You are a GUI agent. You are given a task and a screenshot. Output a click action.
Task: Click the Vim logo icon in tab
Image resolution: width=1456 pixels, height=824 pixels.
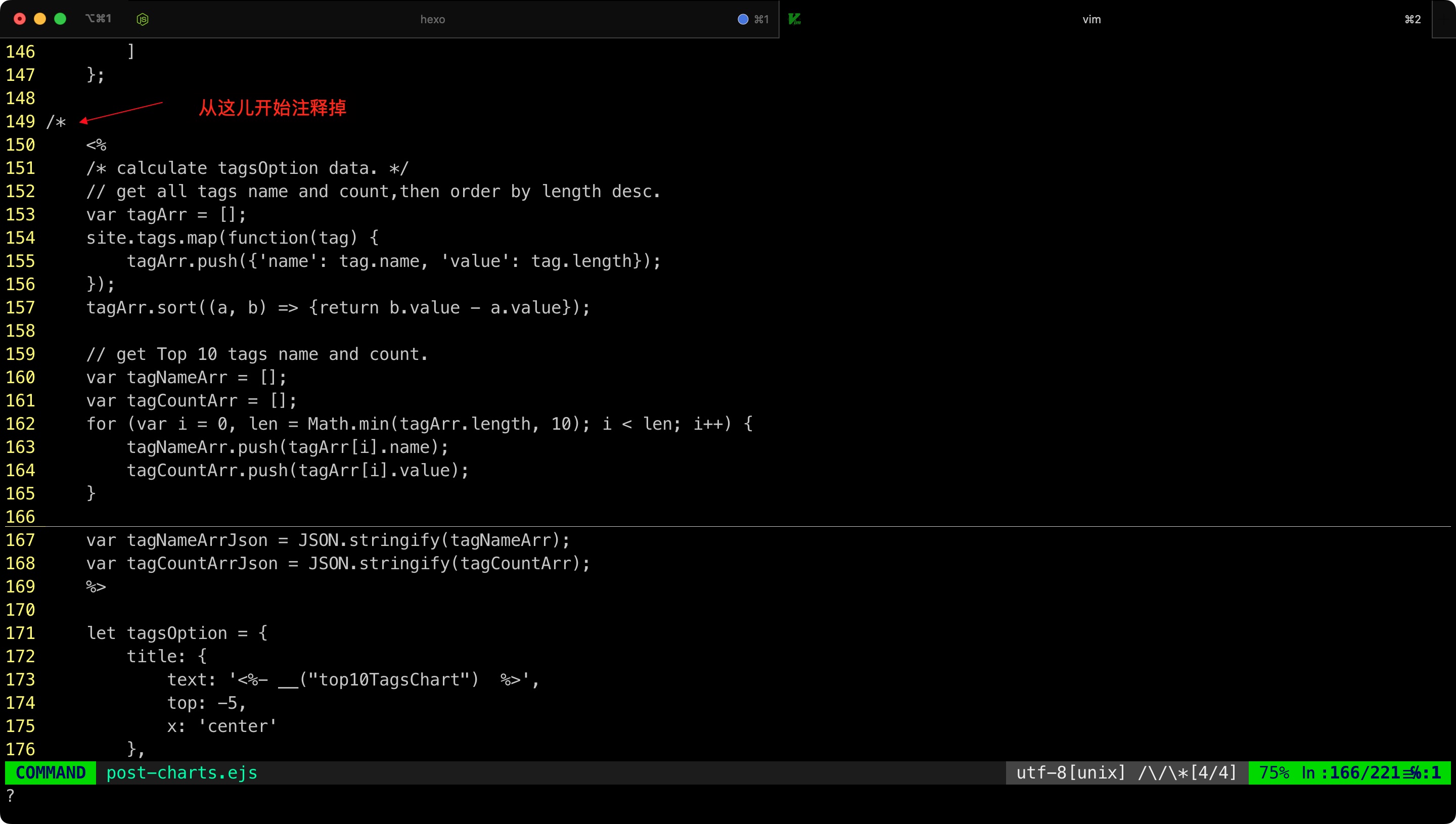point(795,19)
